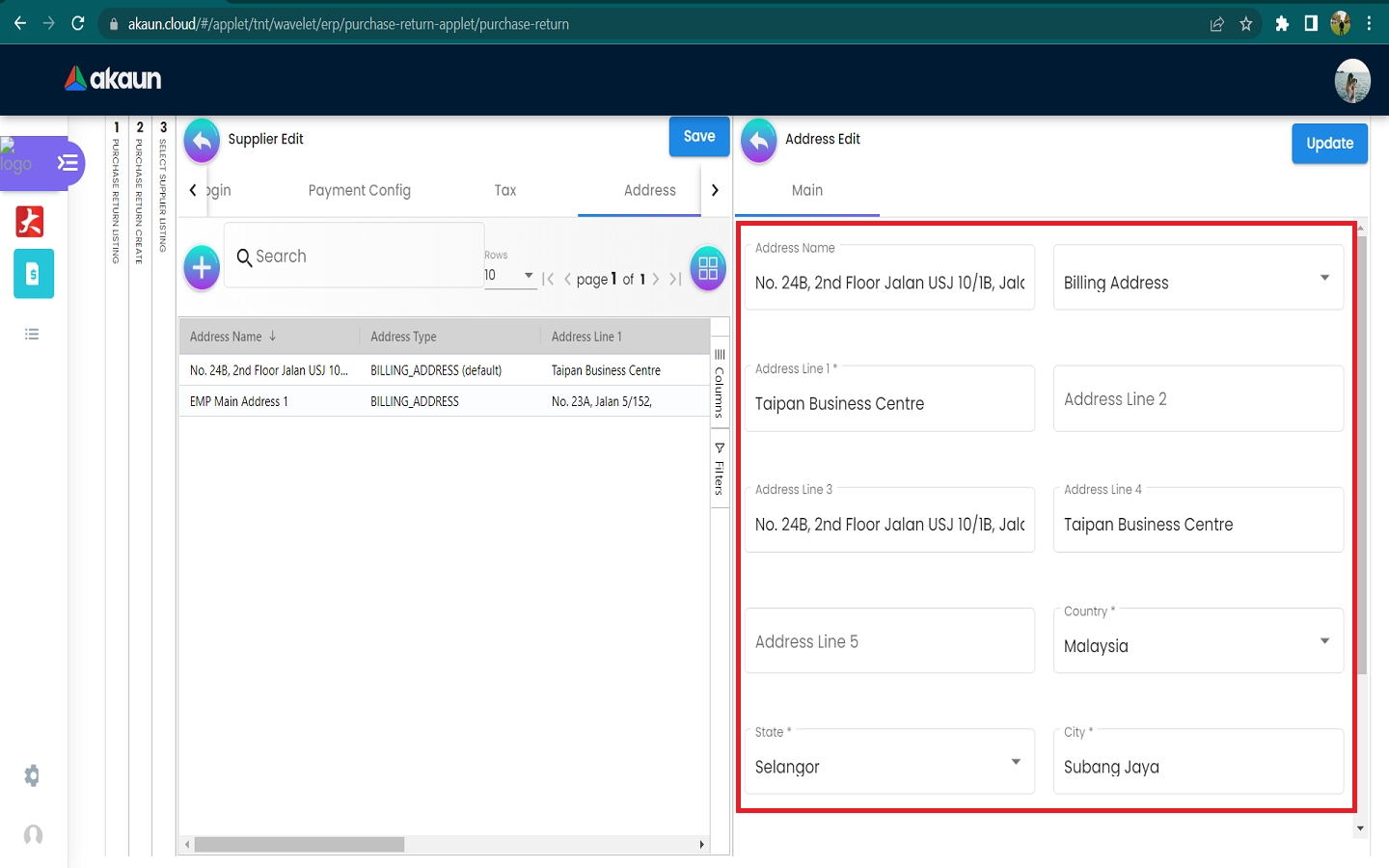
Task: Toggle the sidebar menu collapse icon
Action: coord(68,163)
